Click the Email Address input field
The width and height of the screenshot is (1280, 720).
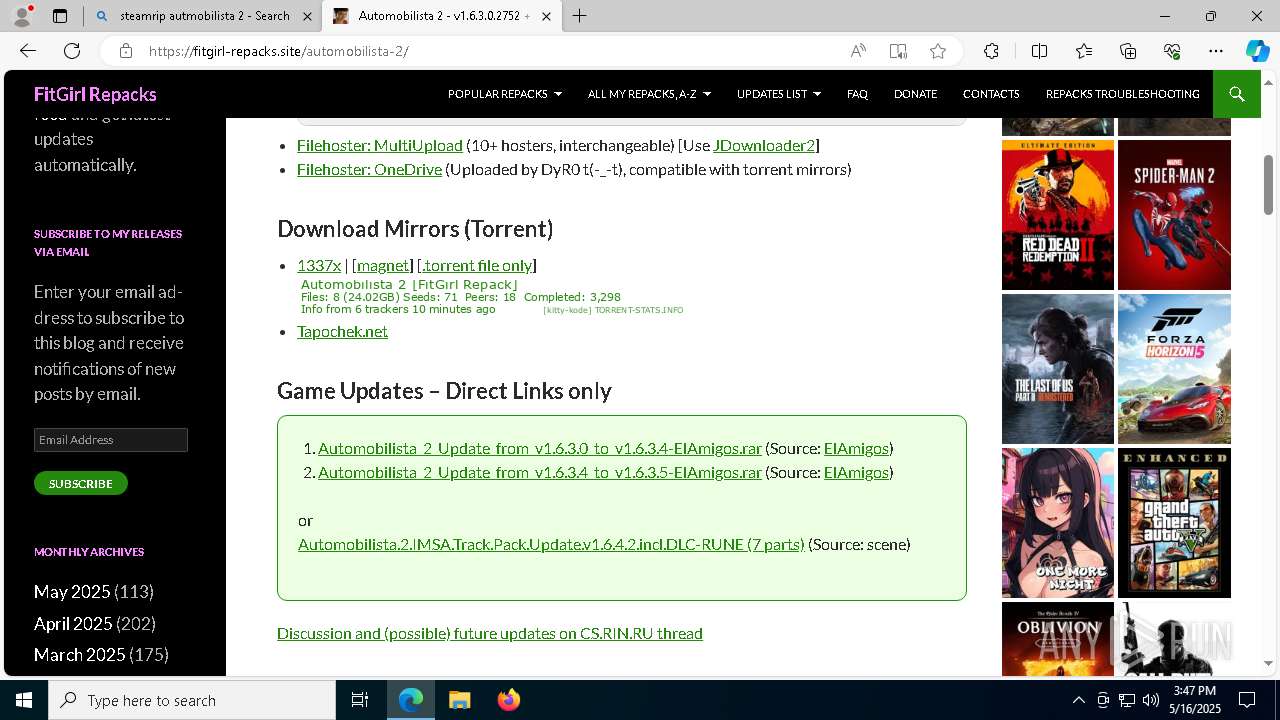pos(111,440)
